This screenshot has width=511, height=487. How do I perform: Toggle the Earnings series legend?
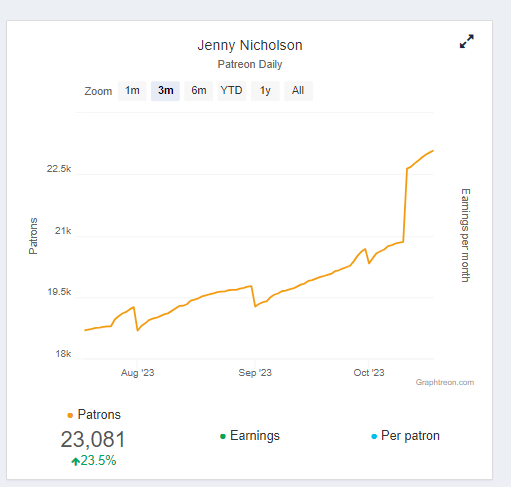(x=250, y=436)
